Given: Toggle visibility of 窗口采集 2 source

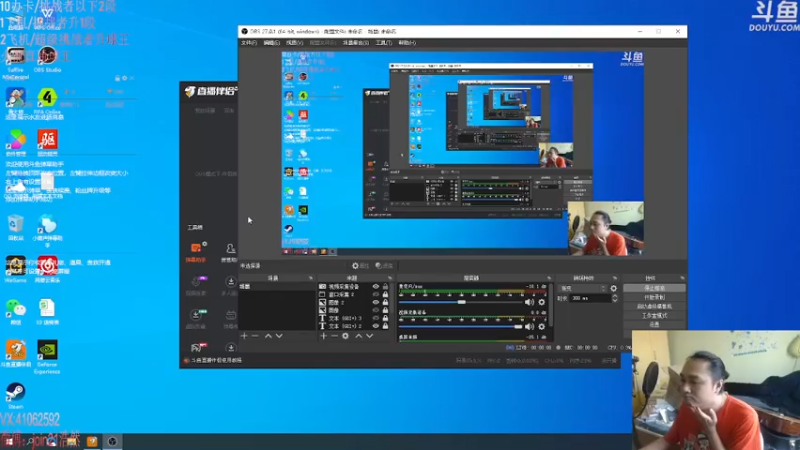Looking at the screenshot, I should [376, 294].
